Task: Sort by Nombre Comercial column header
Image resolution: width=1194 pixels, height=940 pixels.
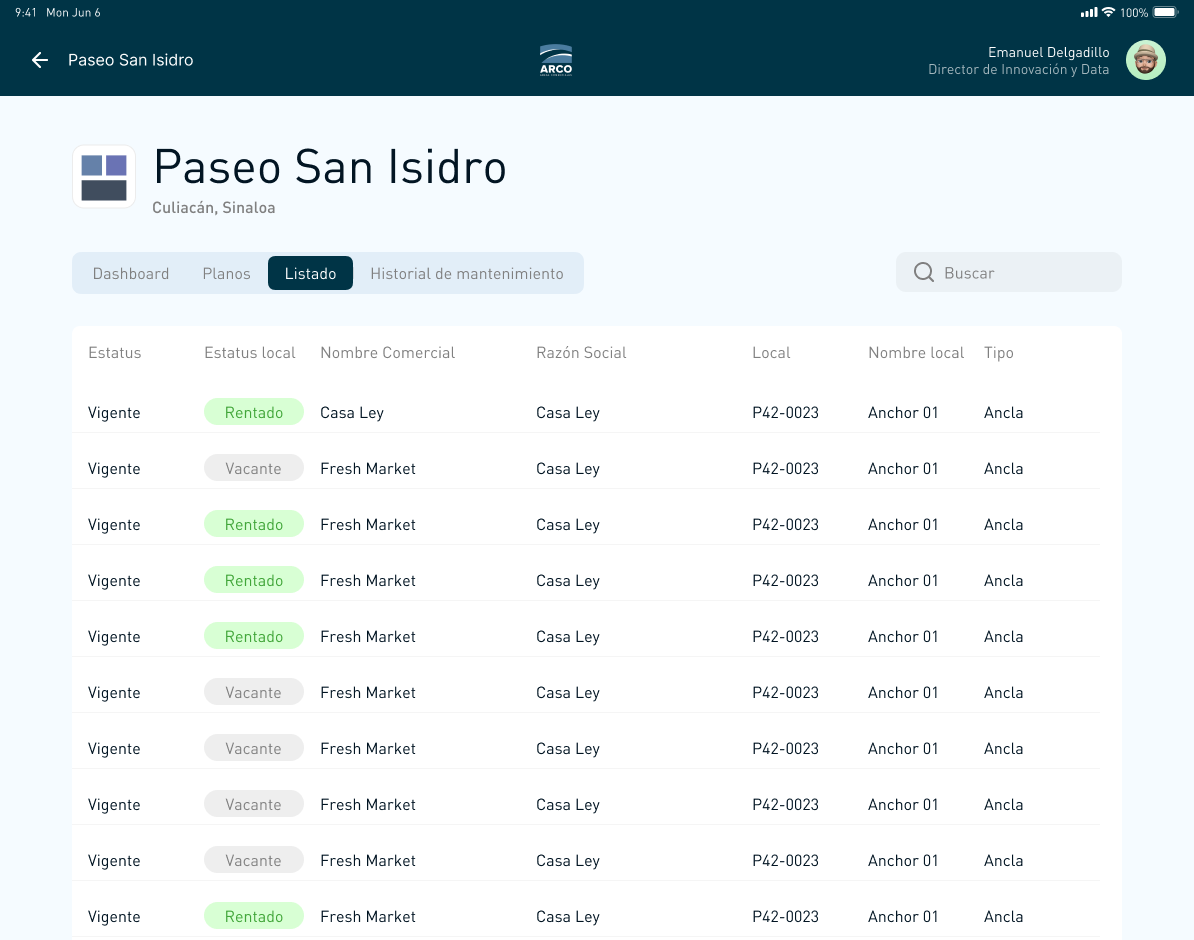Action: pos(388,353)
